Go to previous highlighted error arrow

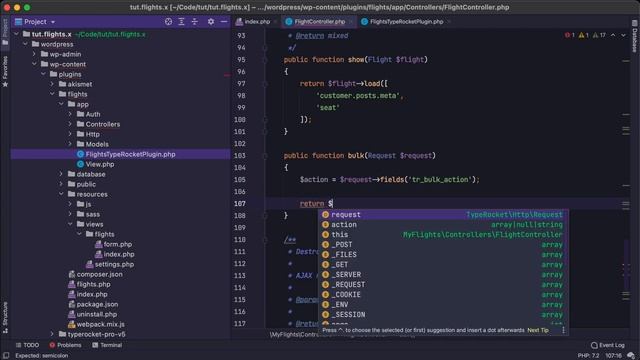click(x=613, y=36)
